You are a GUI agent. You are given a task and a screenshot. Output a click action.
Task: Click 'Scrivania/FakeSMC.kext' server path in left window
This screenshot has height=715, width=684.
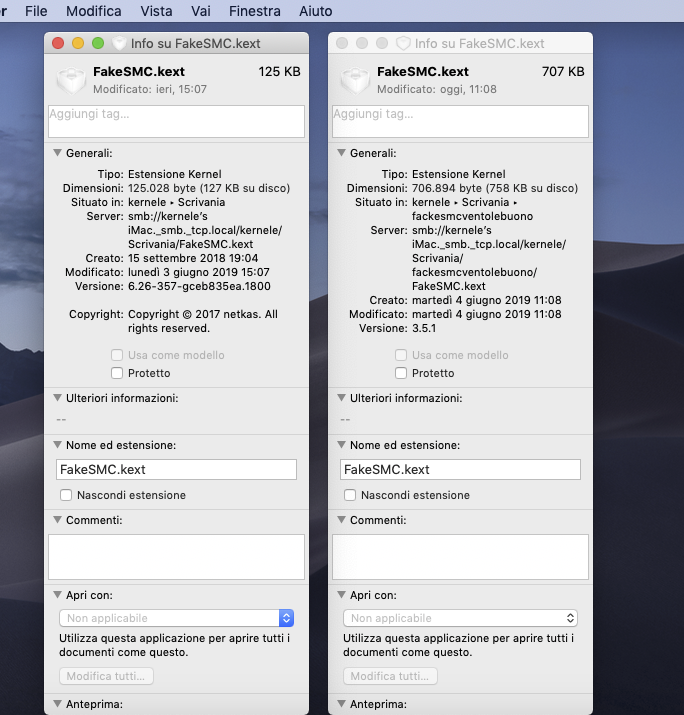click(x=191, y=244)
